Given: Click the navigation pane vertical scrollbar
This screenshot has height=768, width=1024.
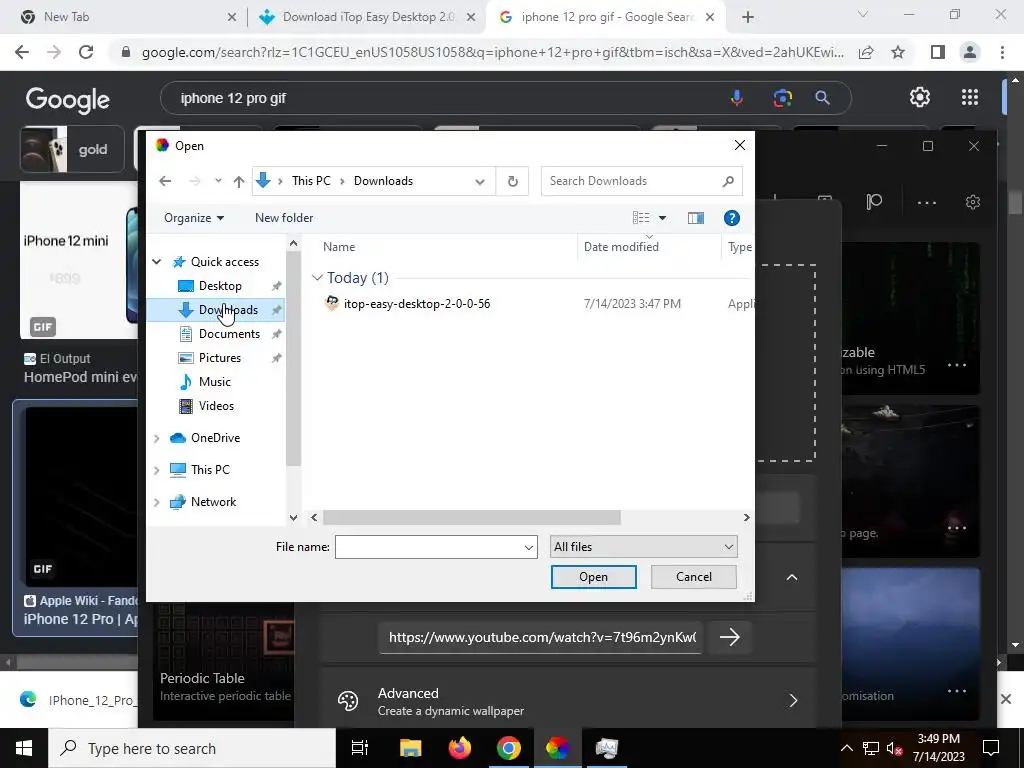Looking at the screenshot, I should [x=293, y=358].
